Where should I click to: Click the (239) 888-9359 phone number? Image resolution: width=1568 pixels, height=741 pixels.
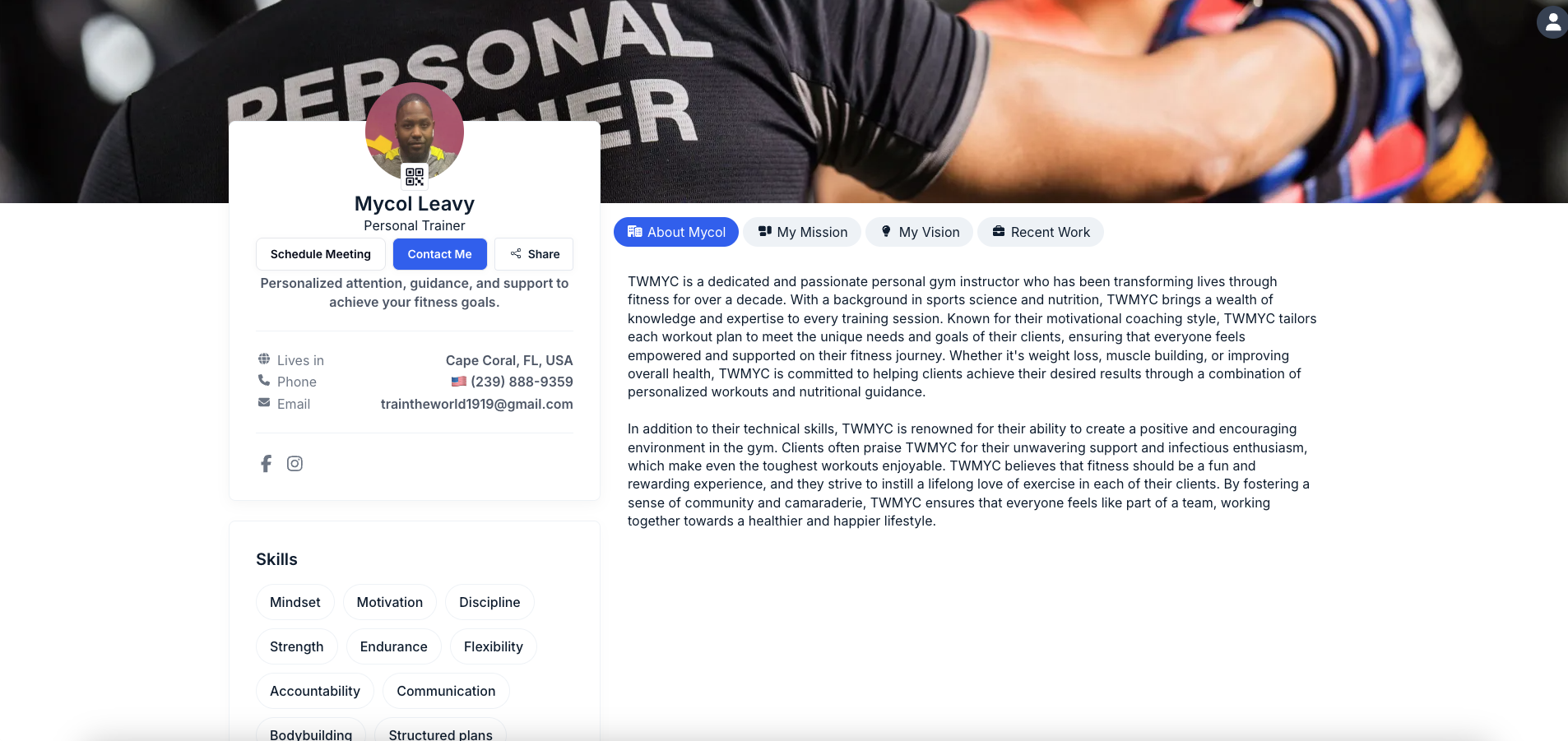click(x=522, y=382)
